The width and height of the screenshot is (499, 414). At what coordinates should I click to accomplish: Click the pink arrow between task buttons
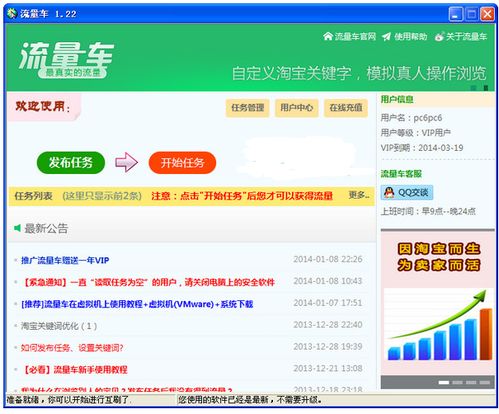[126, 162]
